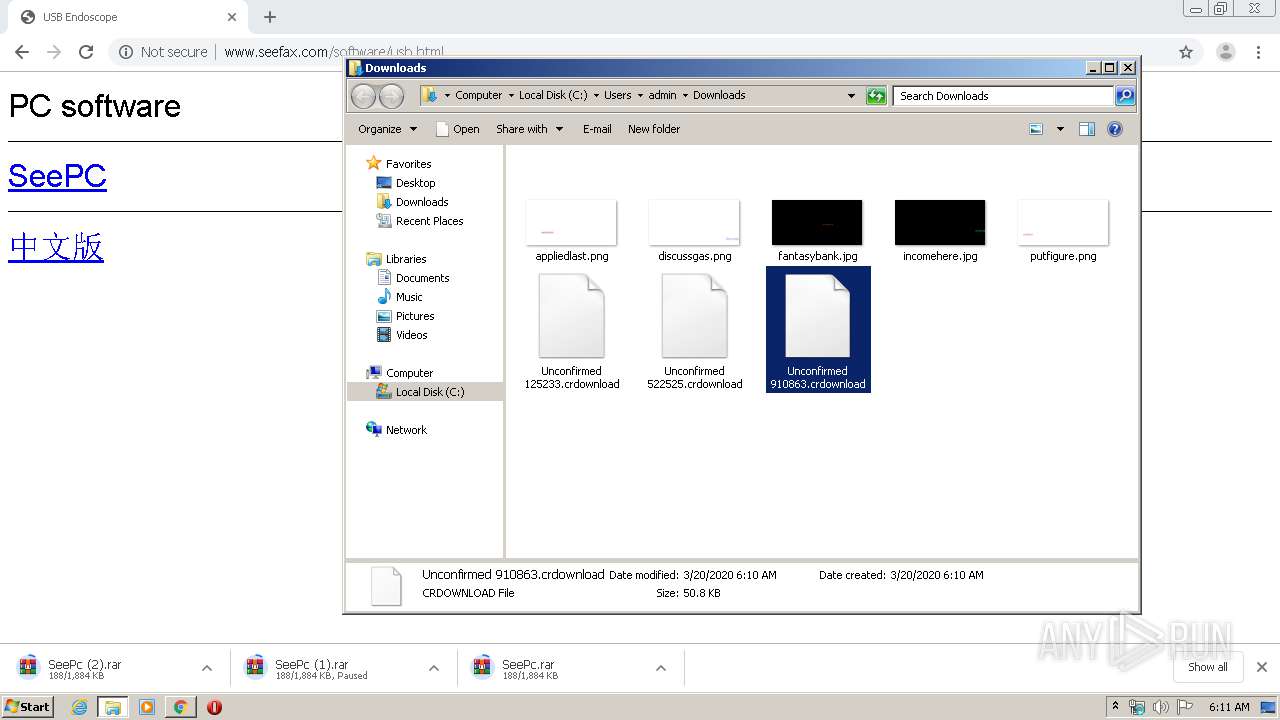Image resolution: width=1280 pixels, height=720 pixels.
Task: Select Network in navigation pane
Action: (x=397, y=430)
